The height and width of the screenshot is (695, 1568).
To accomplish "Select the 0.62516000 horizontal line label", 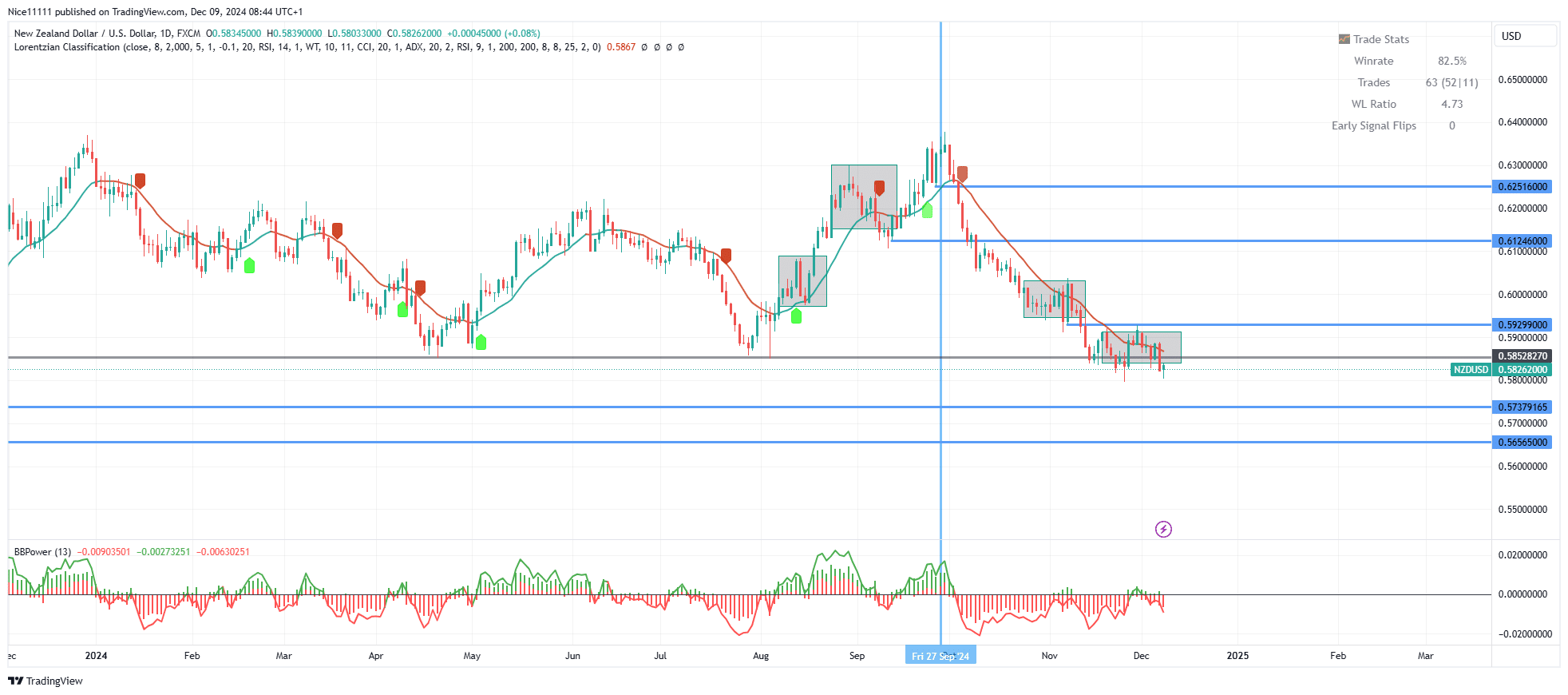I will coord(1522,187).
